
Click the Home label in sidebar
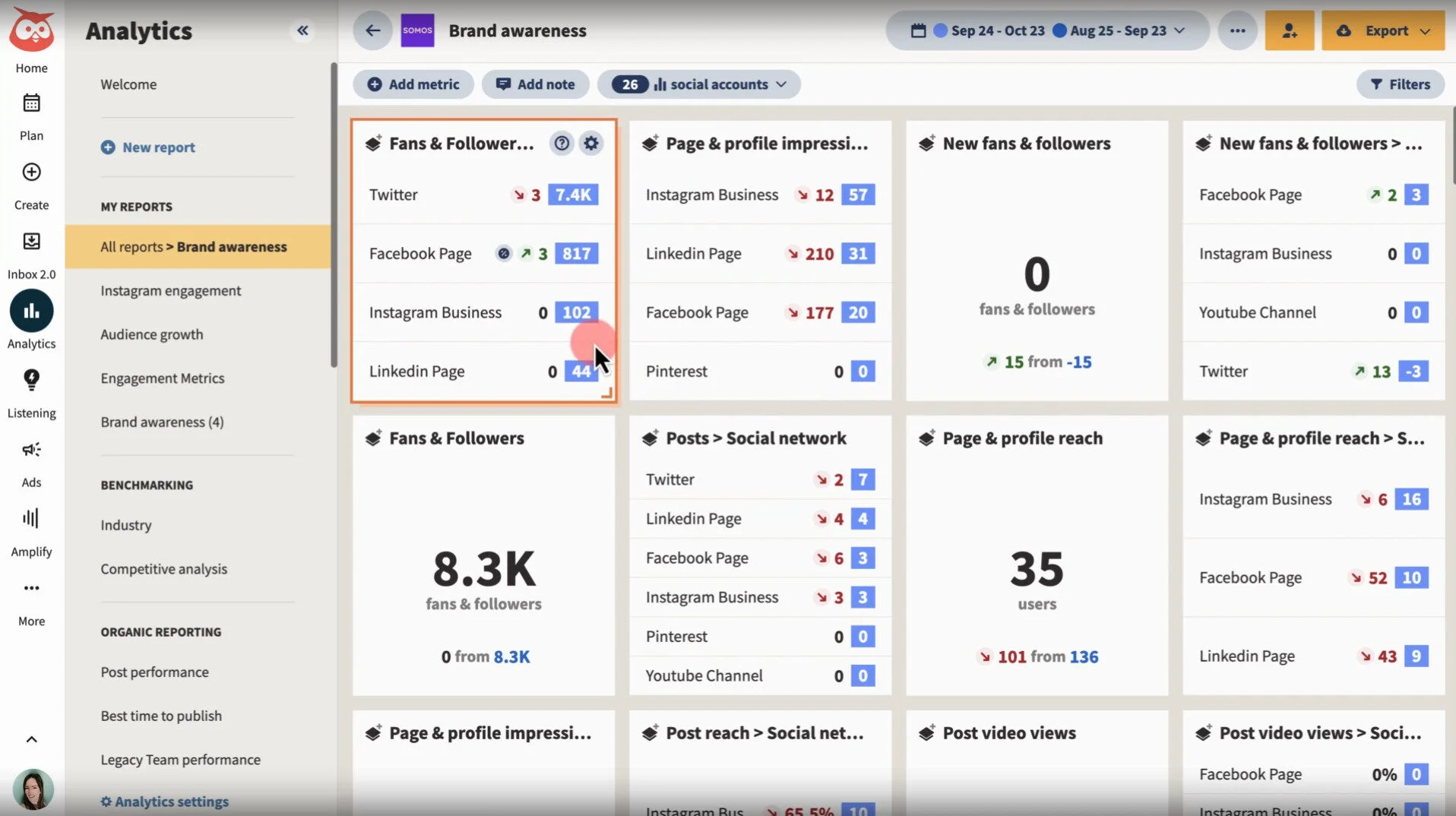(x=31, y=68)
